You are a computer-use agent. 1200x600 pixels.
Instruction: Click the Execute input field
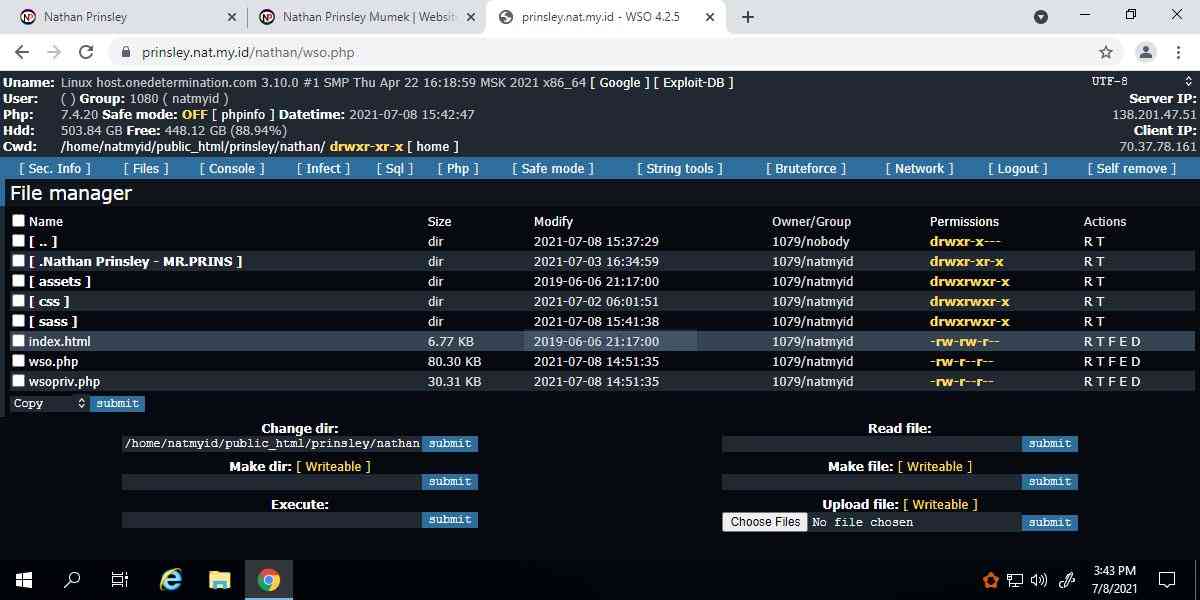point(272,519)
